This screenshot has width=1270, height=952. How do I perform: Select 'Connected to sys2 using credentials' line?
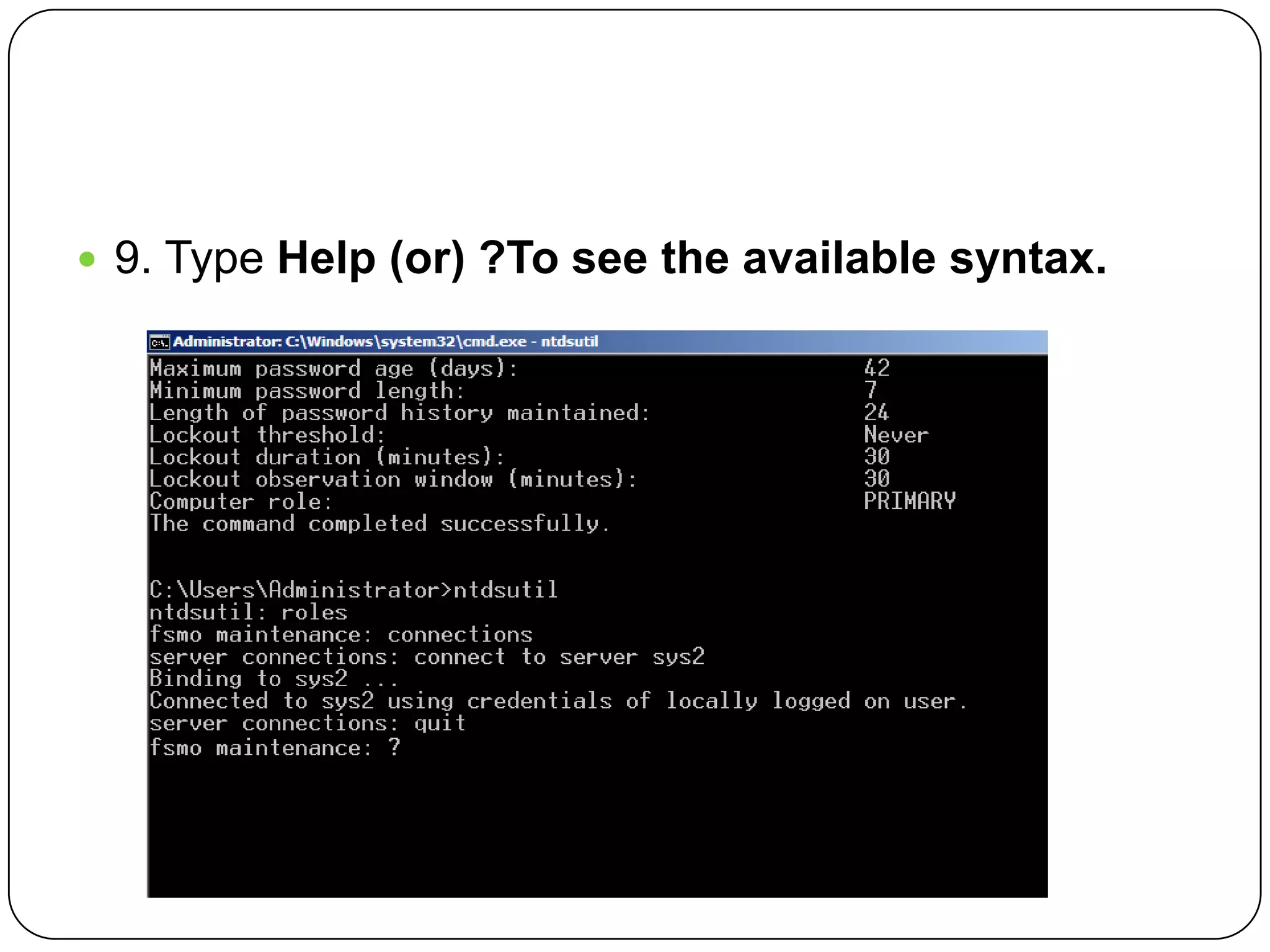click(x=559, y=702)
